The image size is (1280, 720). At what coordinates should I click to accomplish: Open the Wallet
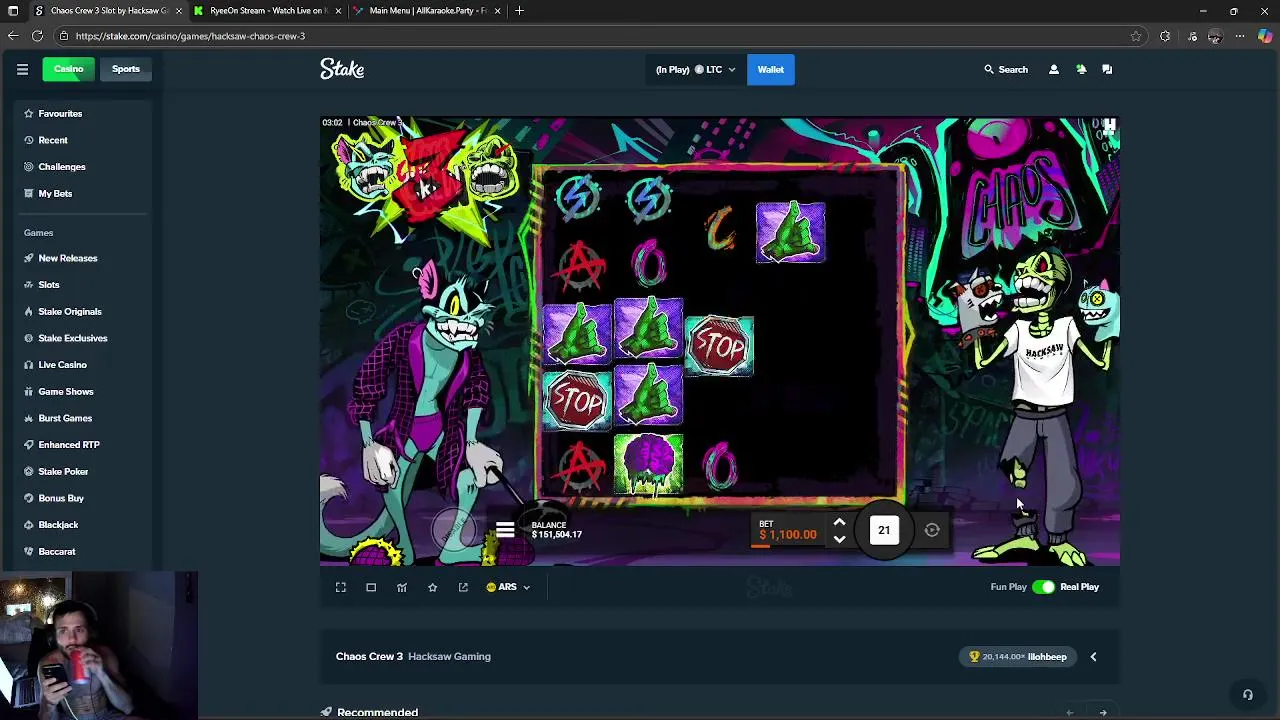click(770, 69)
